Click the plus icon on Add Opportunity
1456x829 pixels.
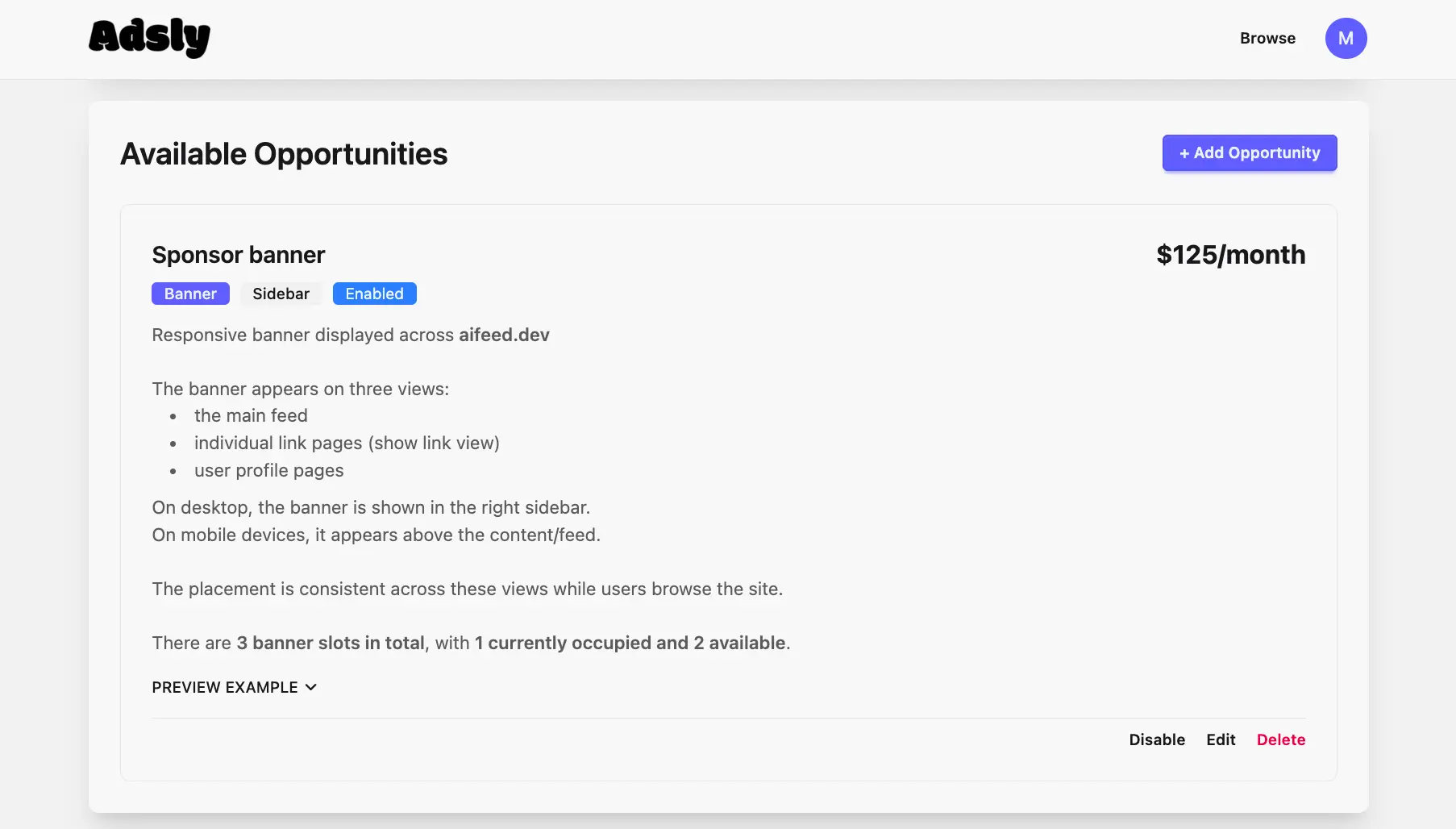pyautogui.click(x=1184, y=153)
